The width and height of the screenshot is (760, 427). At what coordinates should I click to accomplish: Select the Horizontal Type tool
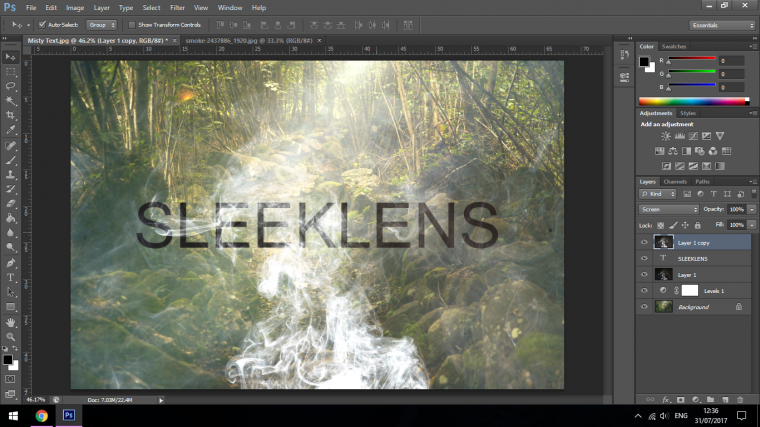click(10, 278)
